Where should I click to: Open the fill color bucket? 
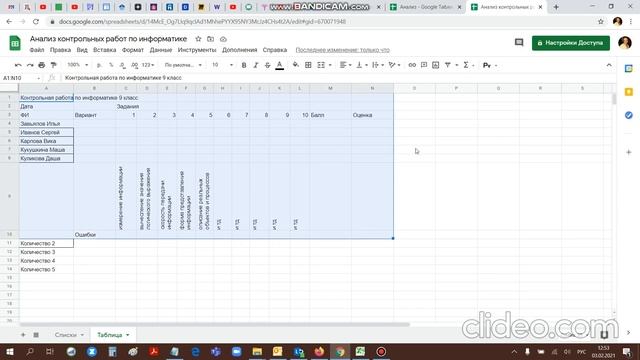[x=296, y=65]
